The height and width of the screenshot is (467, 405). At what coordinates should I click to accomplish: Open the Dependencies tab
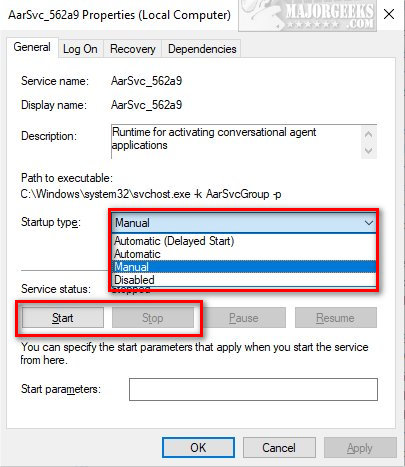pyautogui.click(x=202, y=49)
